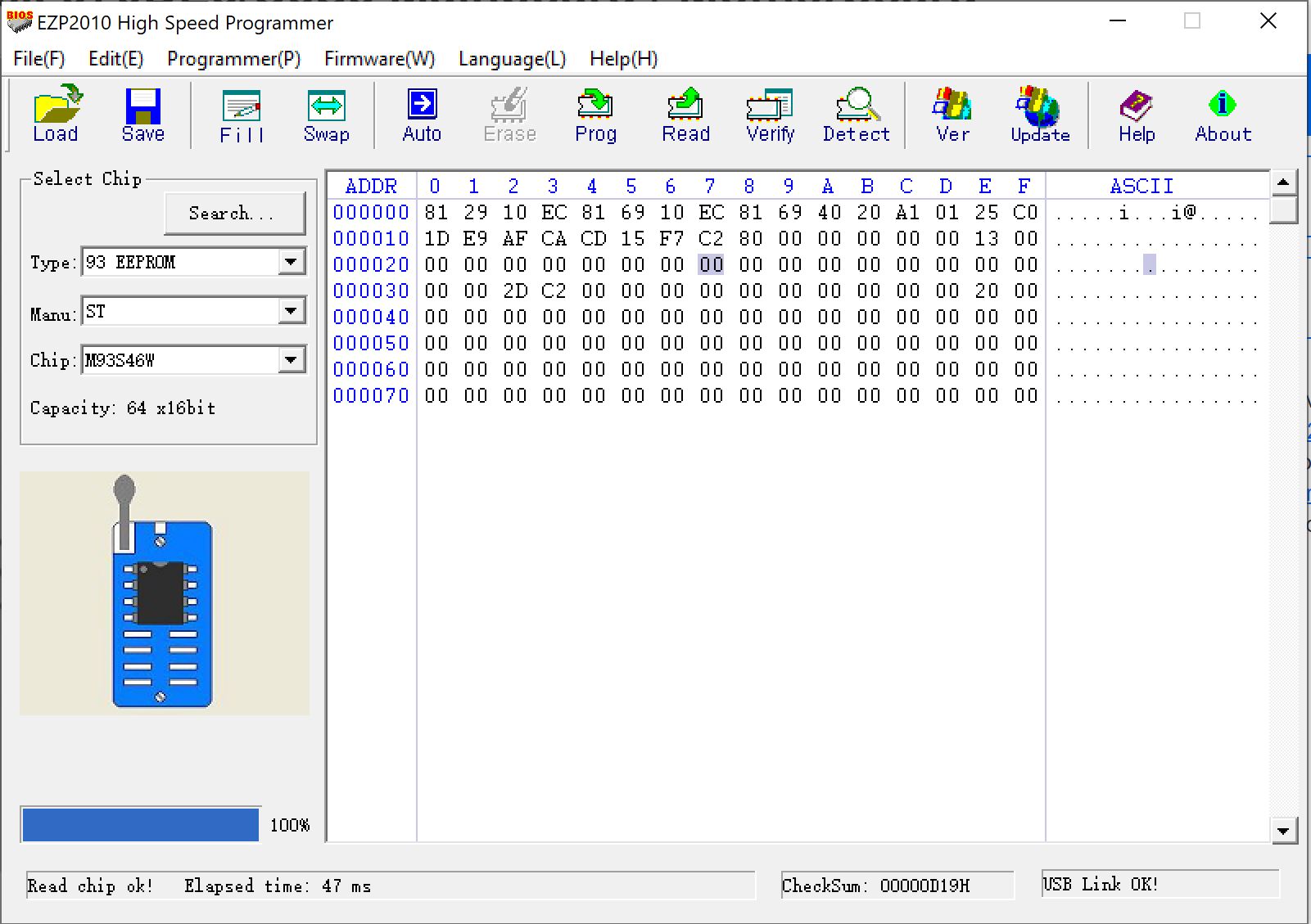Click address label 000040
The image size is (1311, 924).
tap(371, 317)
